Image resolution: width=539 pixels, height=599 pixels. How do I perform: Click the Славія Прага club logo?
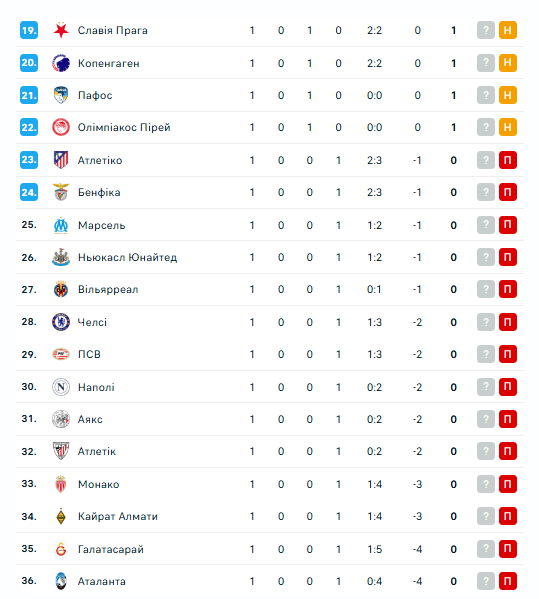[61, 30]
